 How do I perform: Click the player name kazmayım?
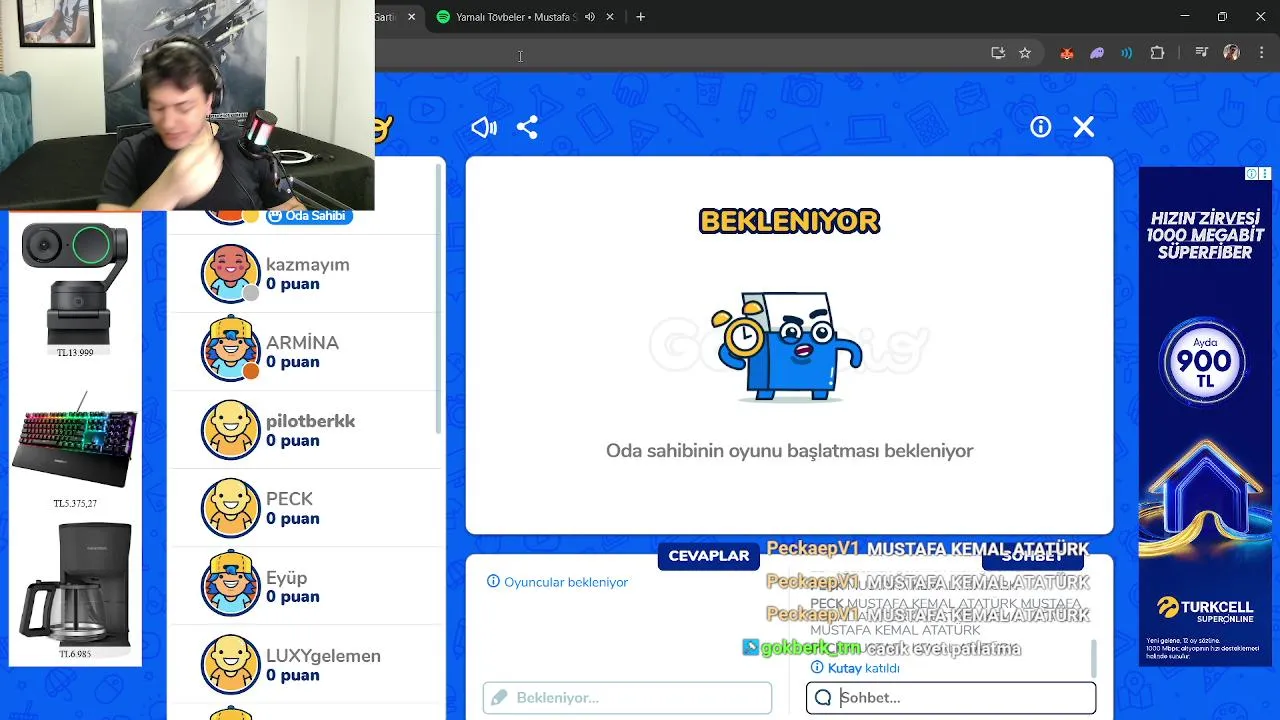coord(307,265)
